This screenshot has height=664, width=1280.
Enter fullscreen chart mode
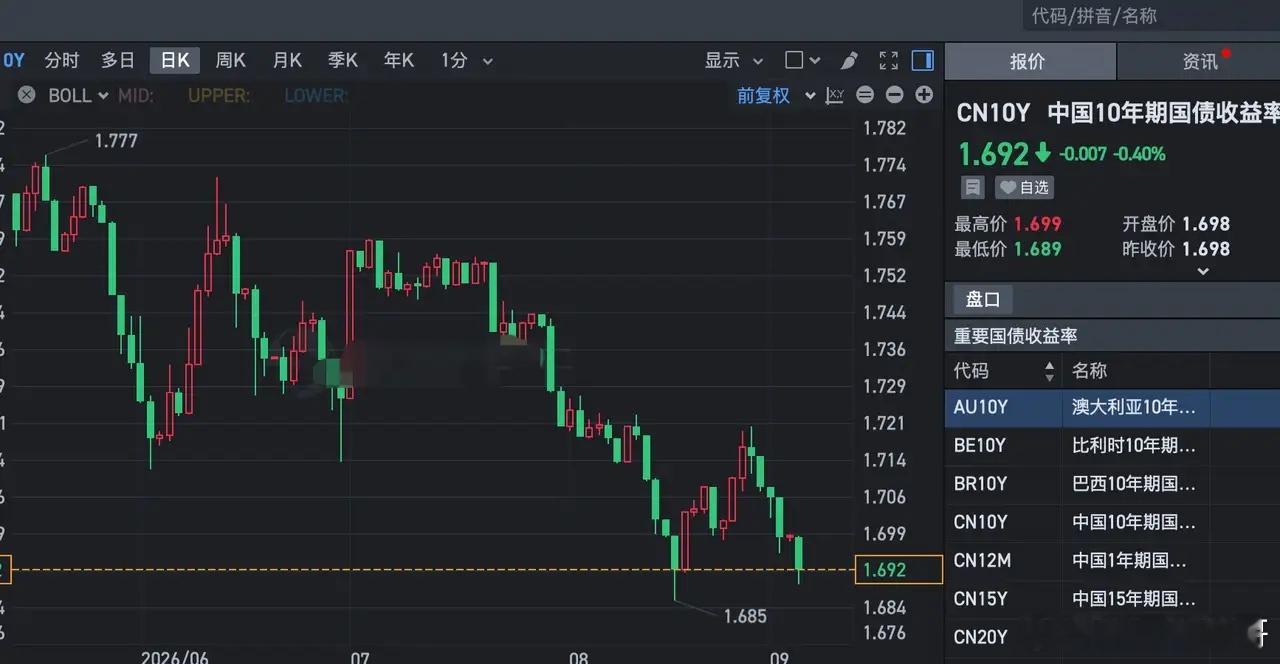(x=888, y=61)
